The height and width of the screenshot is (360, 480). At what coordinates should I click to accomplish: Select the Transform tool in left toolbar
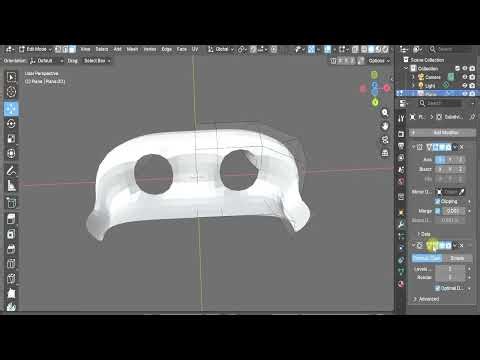click(11, 154)
